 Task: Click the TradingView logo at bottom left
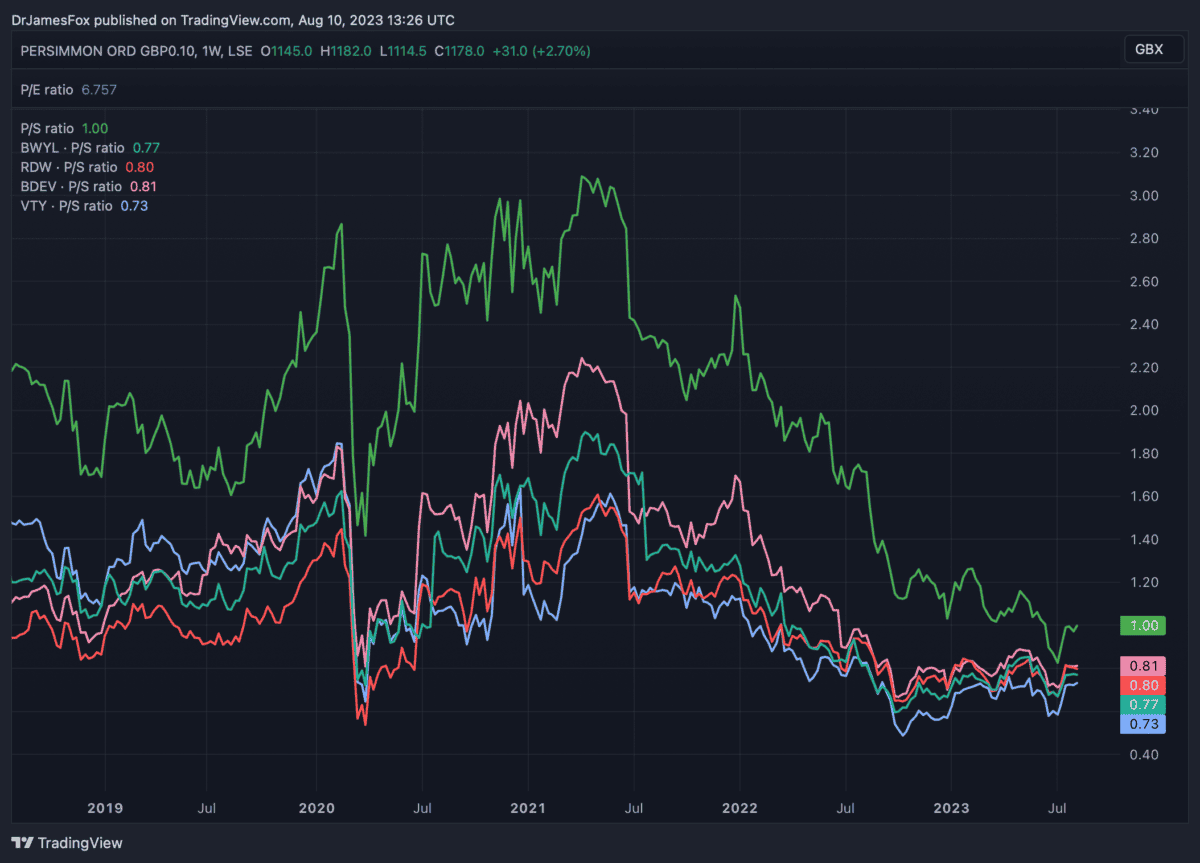coord(67,843)
